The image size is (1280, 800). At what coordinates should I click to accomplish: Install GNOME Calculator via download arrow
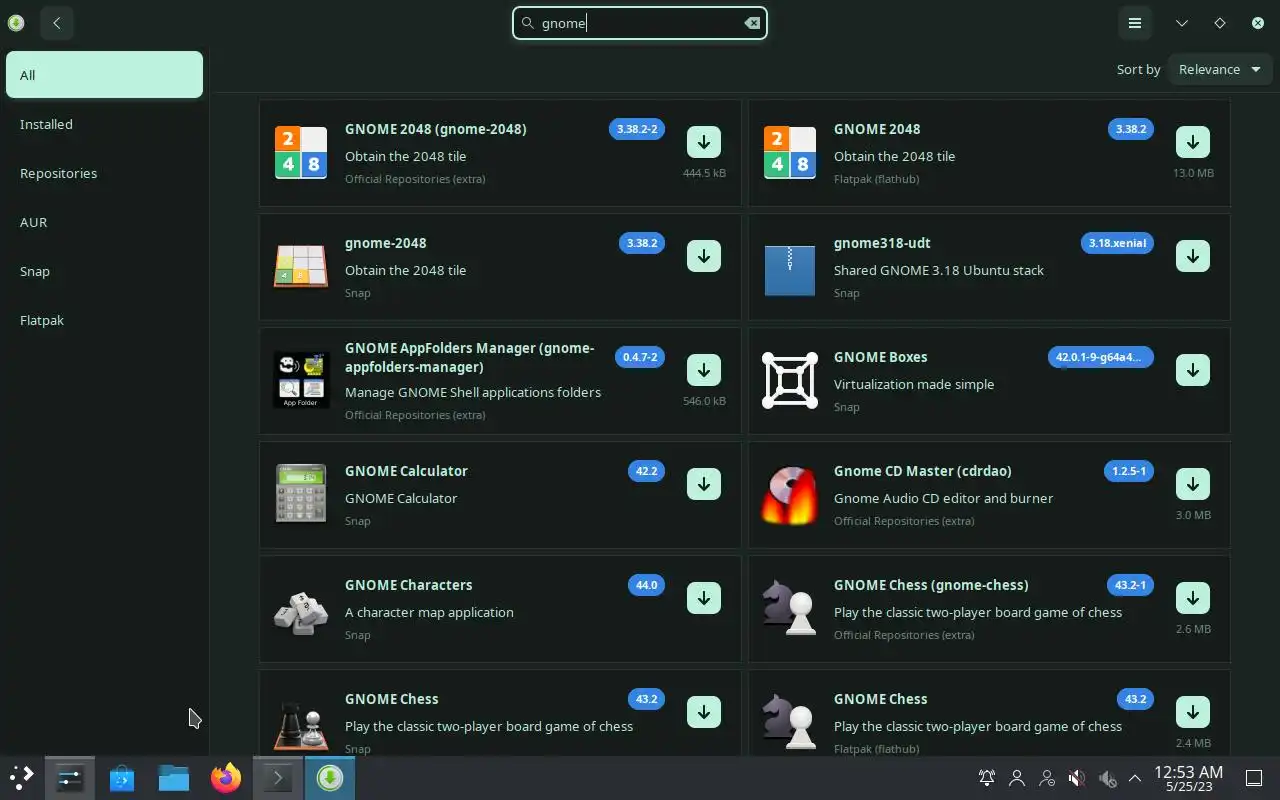[704, 484]
